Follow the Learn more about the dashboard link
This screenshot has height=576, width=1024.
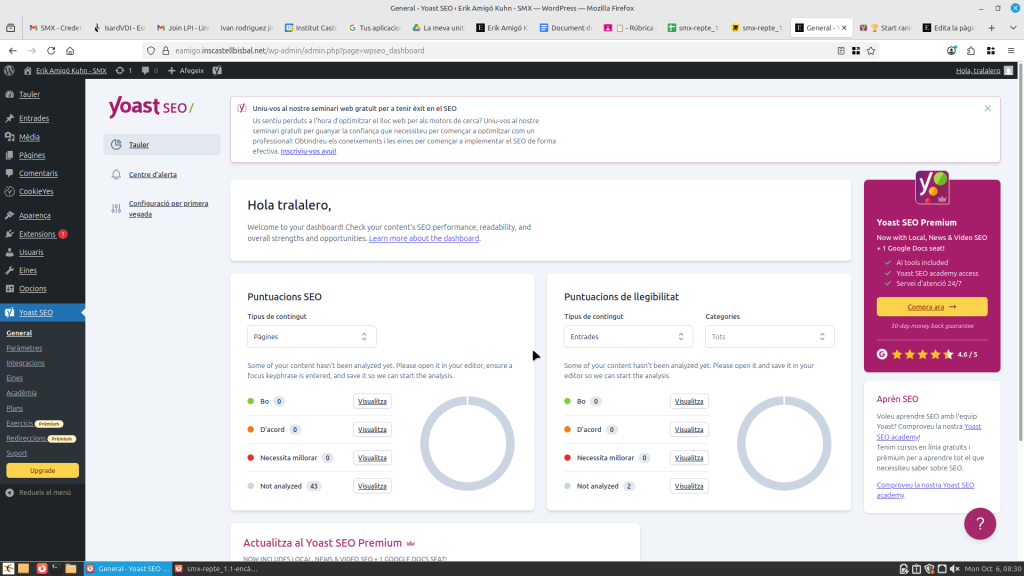(x=424, y=239)
